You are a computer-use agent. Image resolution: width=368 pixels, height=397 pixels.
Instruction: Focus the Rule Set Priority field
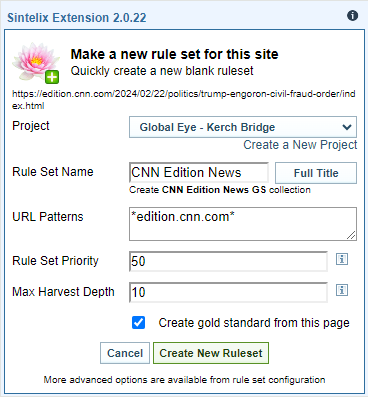[x=228, y=261]
